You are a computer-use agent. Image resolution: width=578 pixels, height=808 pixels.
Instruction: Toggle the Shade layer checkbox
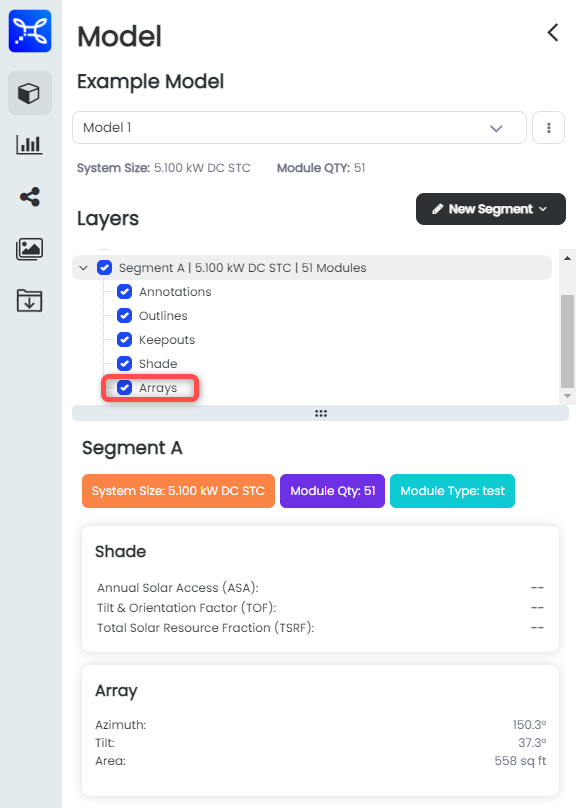click(x=124, y=364)
